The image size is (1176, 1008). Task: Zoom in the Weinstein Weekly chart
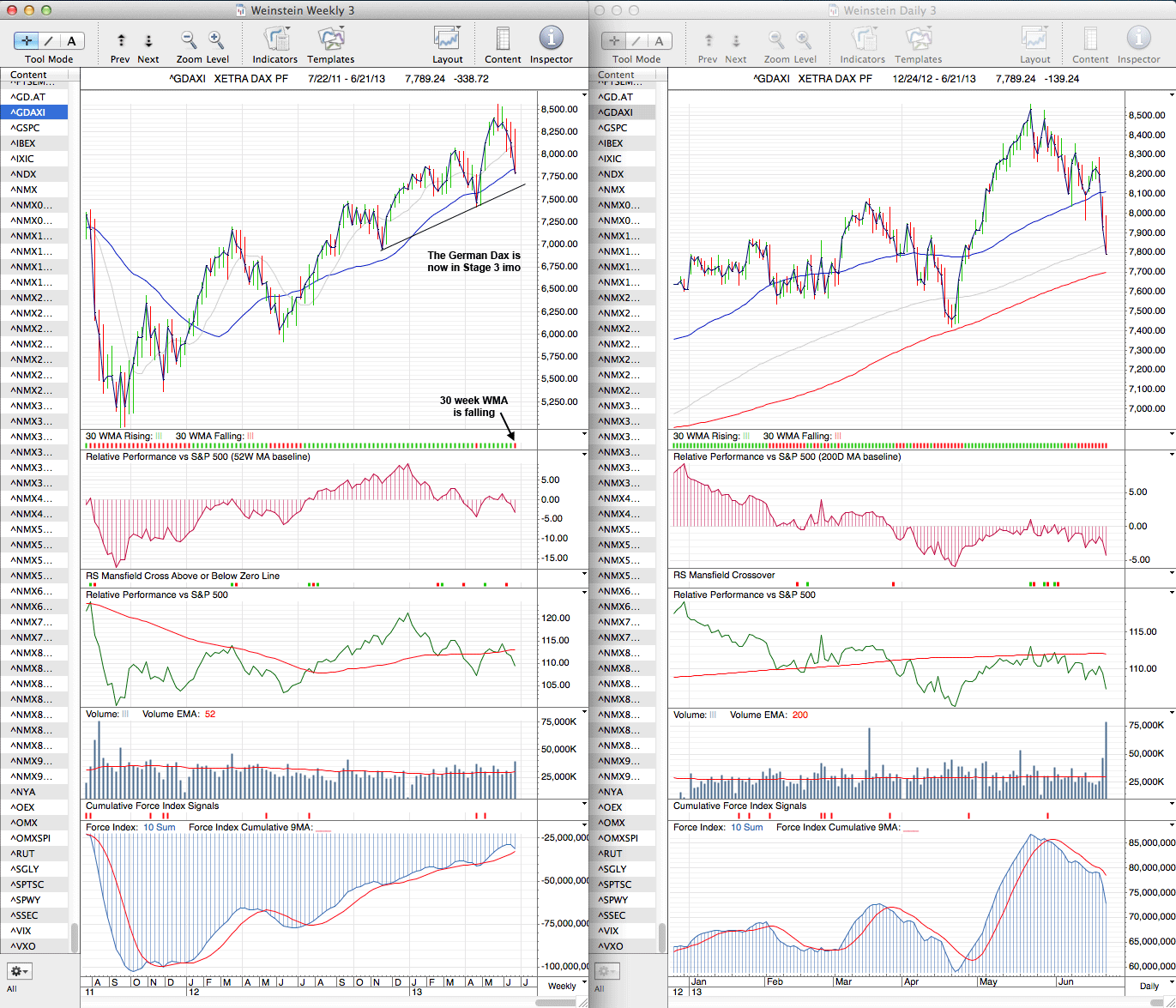216,40
